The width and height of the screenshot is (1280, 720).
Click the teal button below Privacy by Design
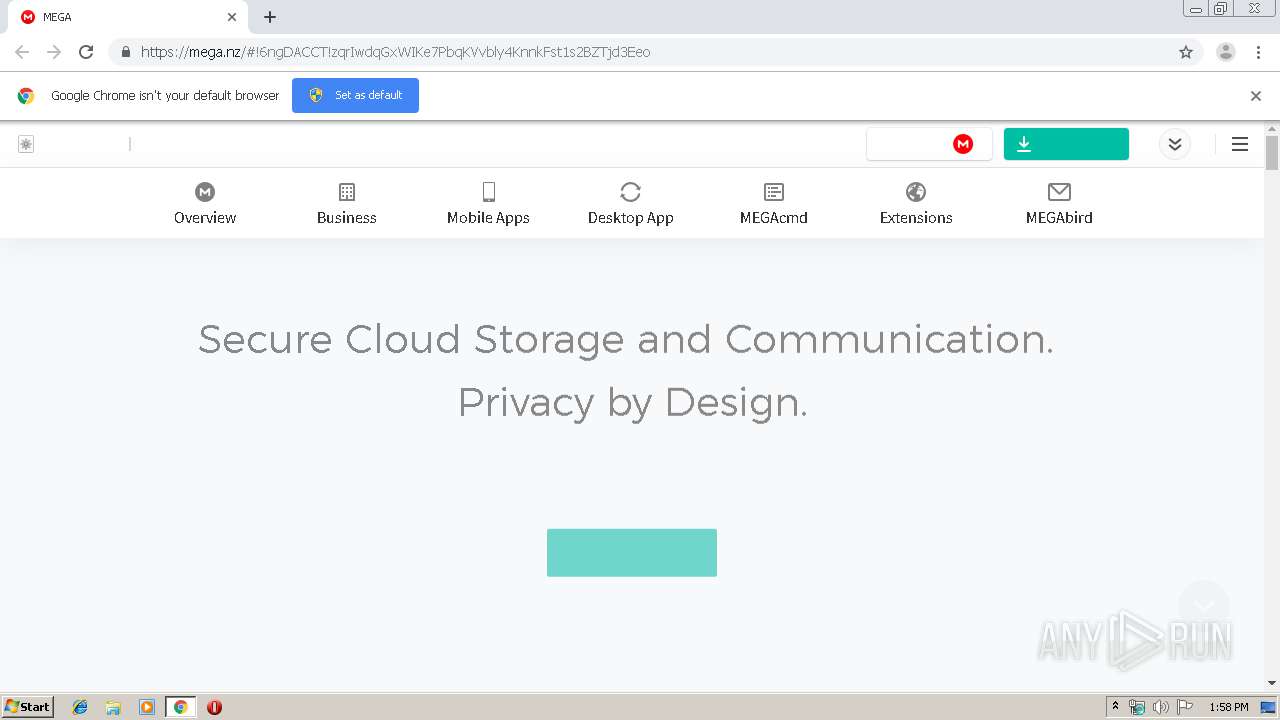pyautogui.click(x=632, y=552)
